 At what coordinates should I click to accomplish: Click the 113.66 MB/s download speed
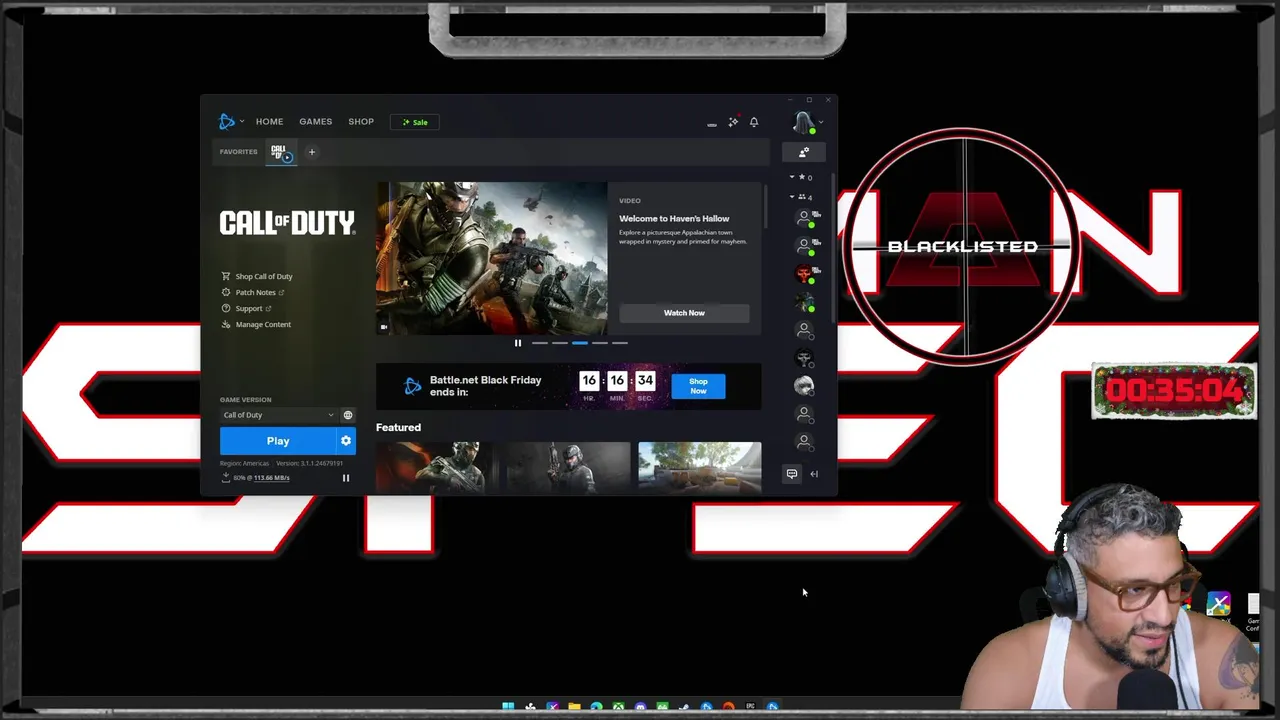[x=271, y=478]
